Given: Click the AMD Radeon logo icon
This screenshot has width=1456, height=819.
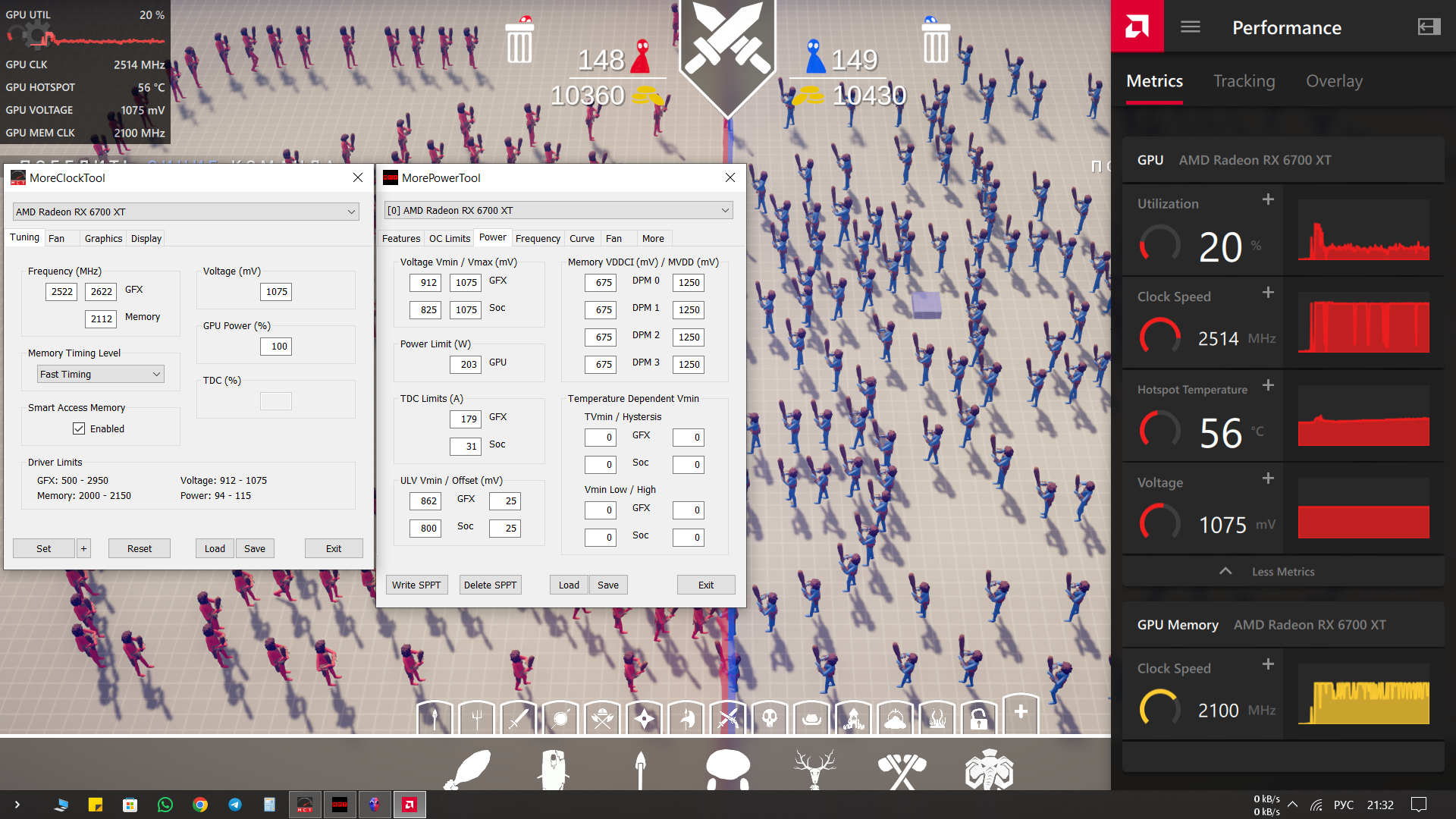Looking at the screenshot, I should point(1137,27).
